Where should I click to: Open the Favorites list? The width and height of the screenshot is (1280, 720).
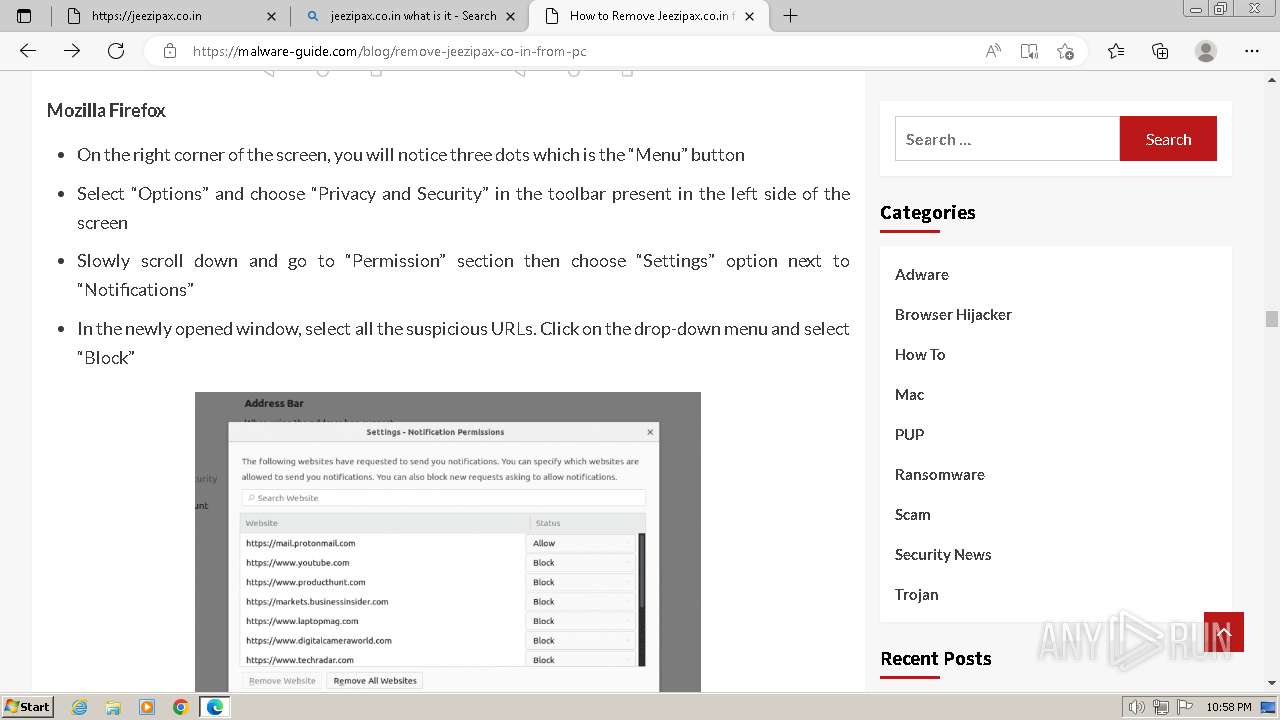click(1116, 51)
